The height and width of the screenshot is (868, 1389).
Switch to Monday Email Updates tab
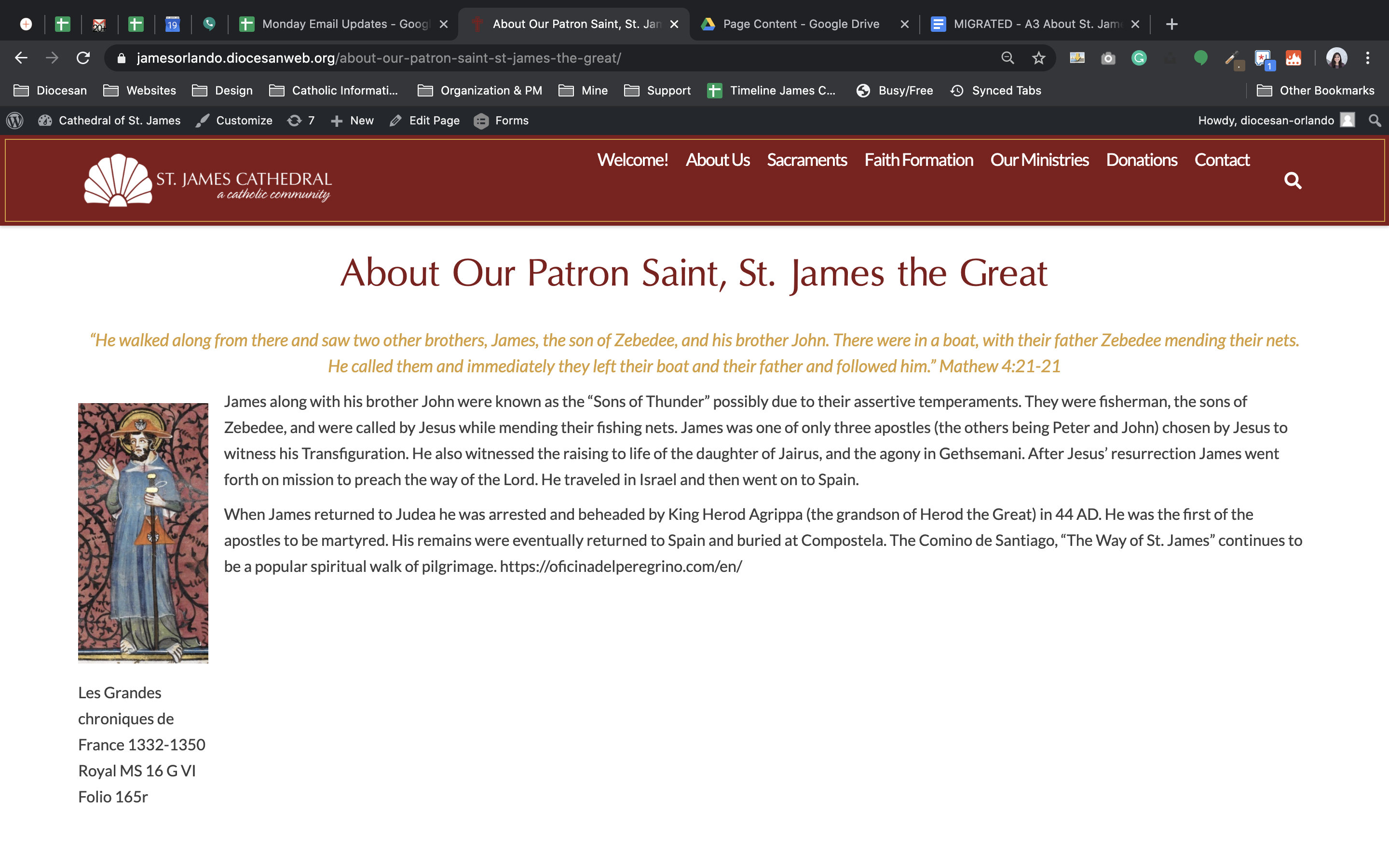click(344, 24)
